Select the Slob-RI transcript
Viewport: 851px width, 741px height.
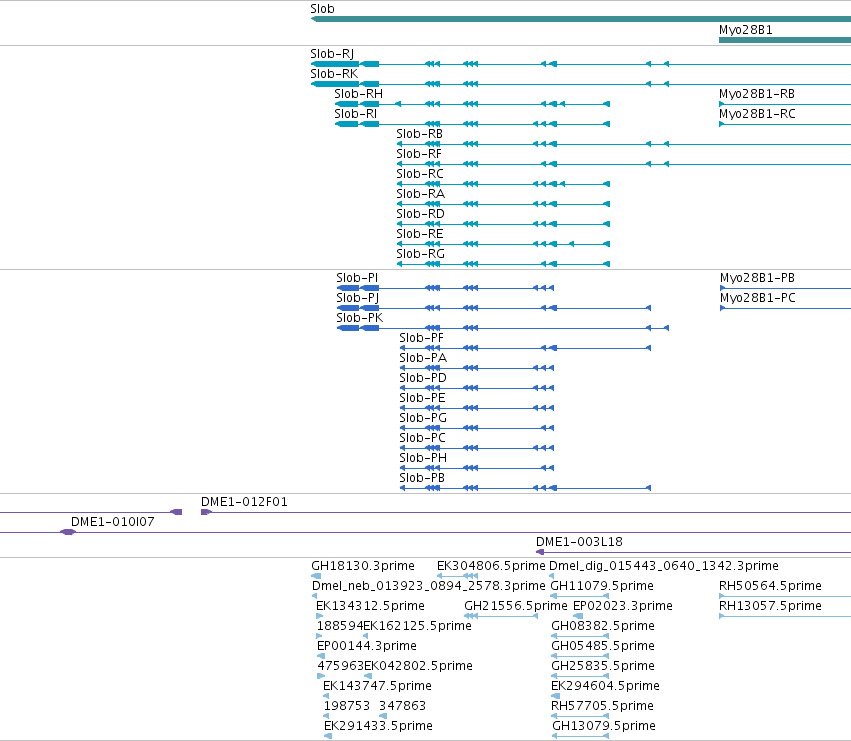tap(472, 124)
